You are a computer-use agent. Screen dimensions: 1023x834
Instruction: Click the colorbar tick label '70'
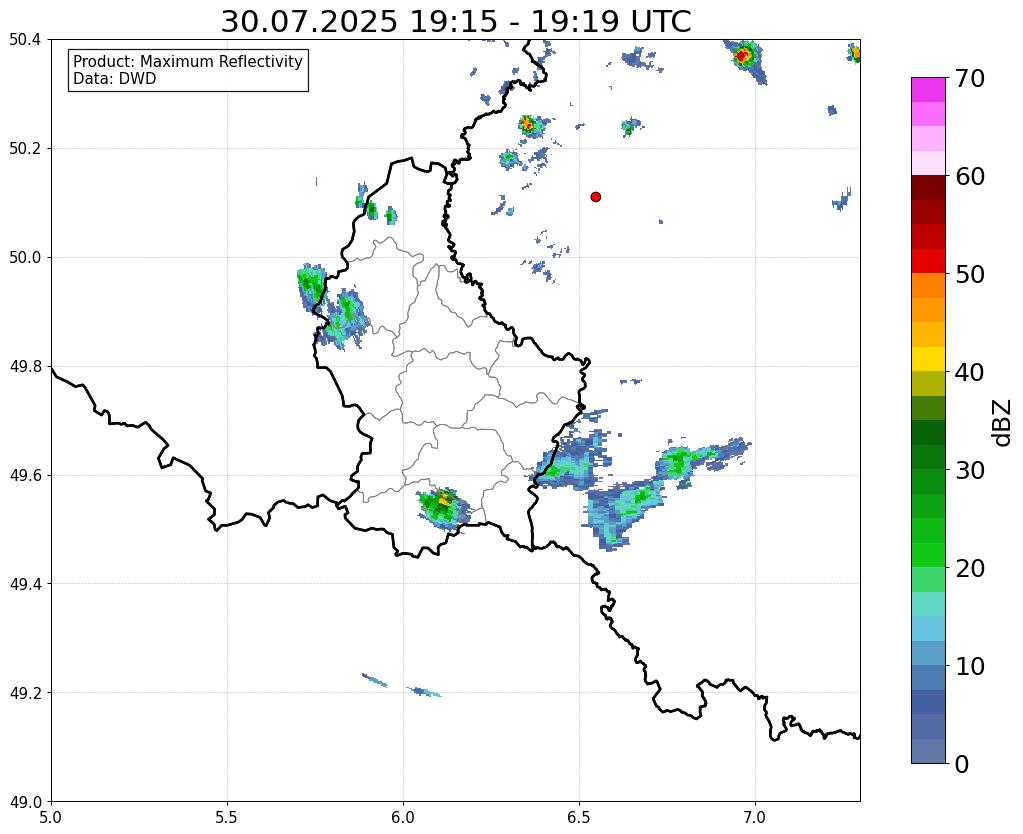(970, 78)
